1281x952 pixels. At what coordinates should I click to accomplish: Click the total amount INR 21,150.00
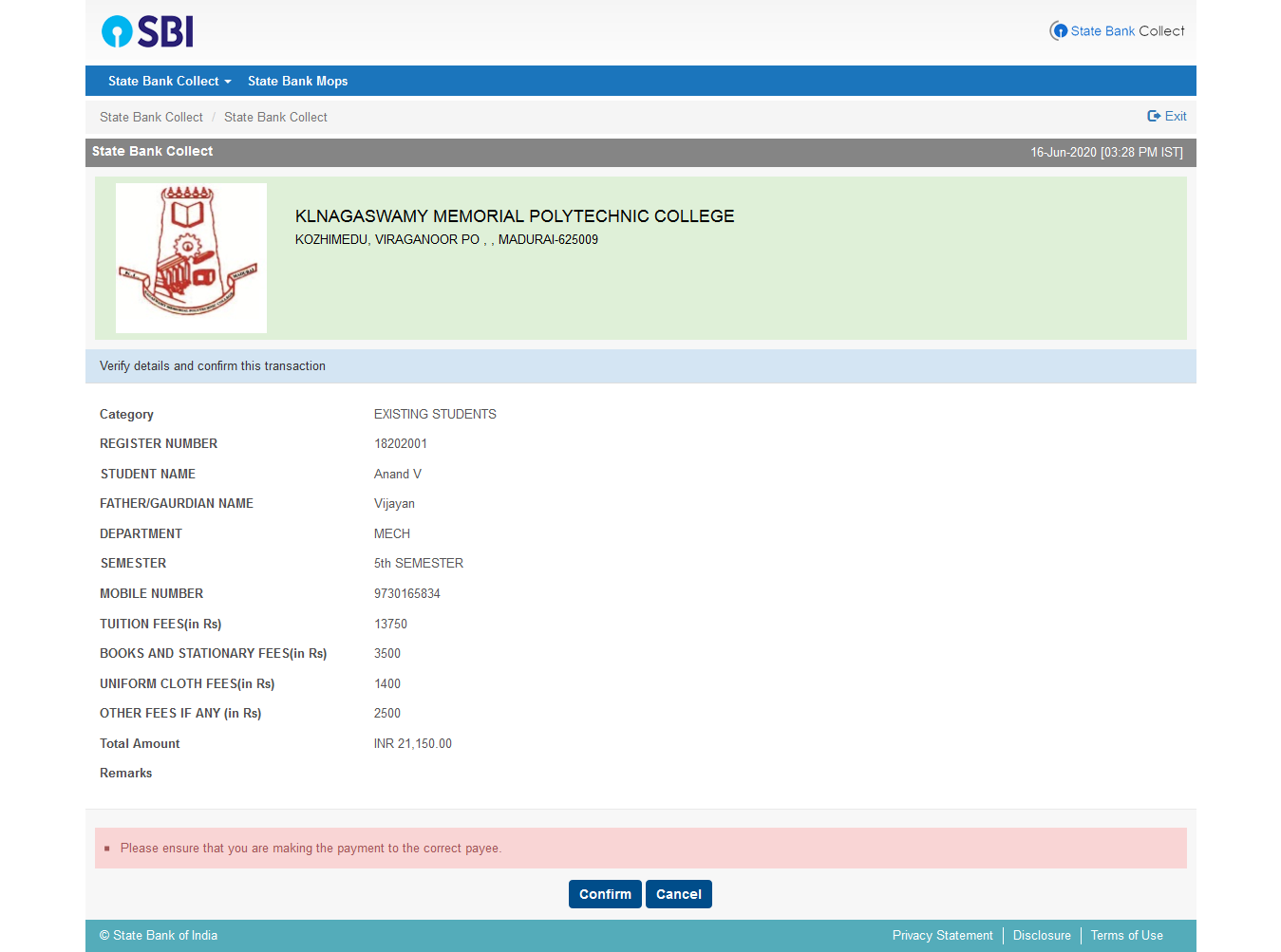coord(413,743)
